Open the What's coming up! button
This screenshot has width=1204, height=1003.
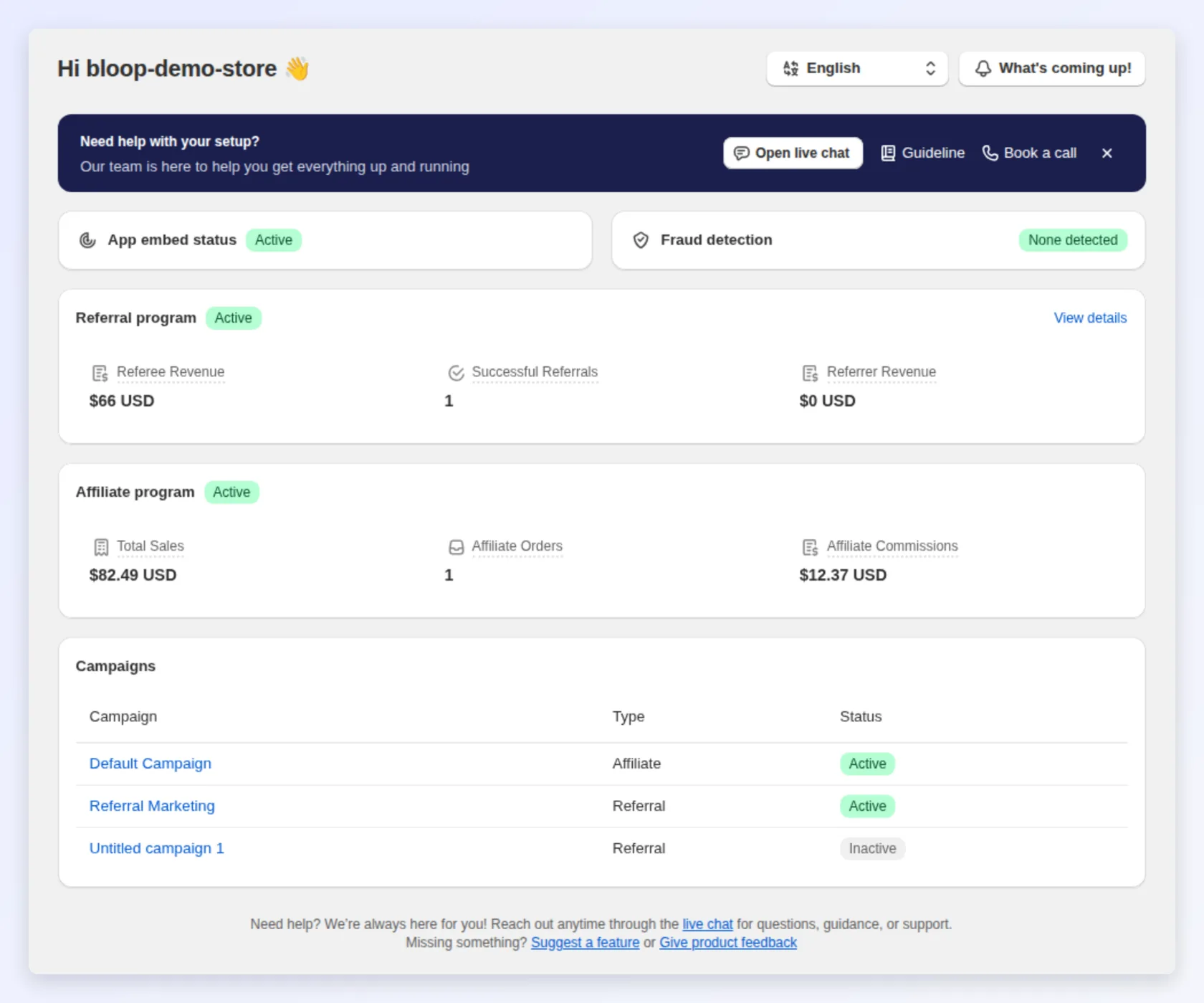(1052, 69)
